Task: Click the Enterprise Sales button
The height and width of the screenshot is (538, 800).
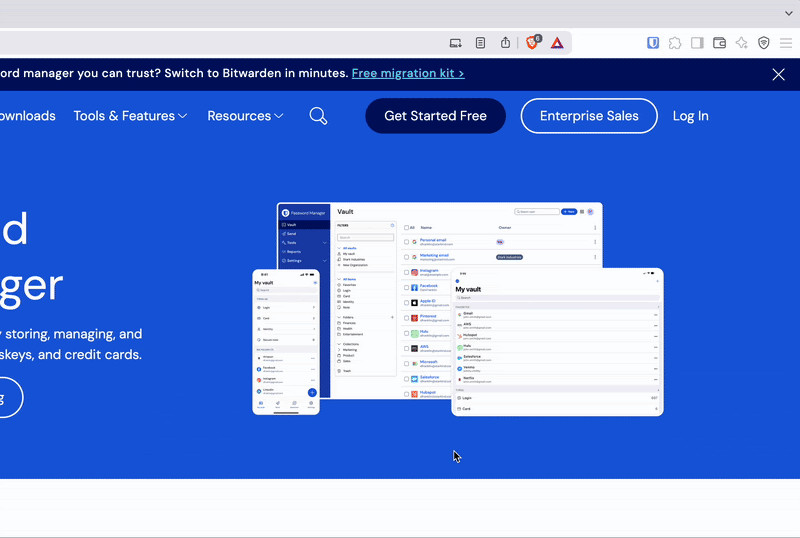Action: (x=589, y=116)
